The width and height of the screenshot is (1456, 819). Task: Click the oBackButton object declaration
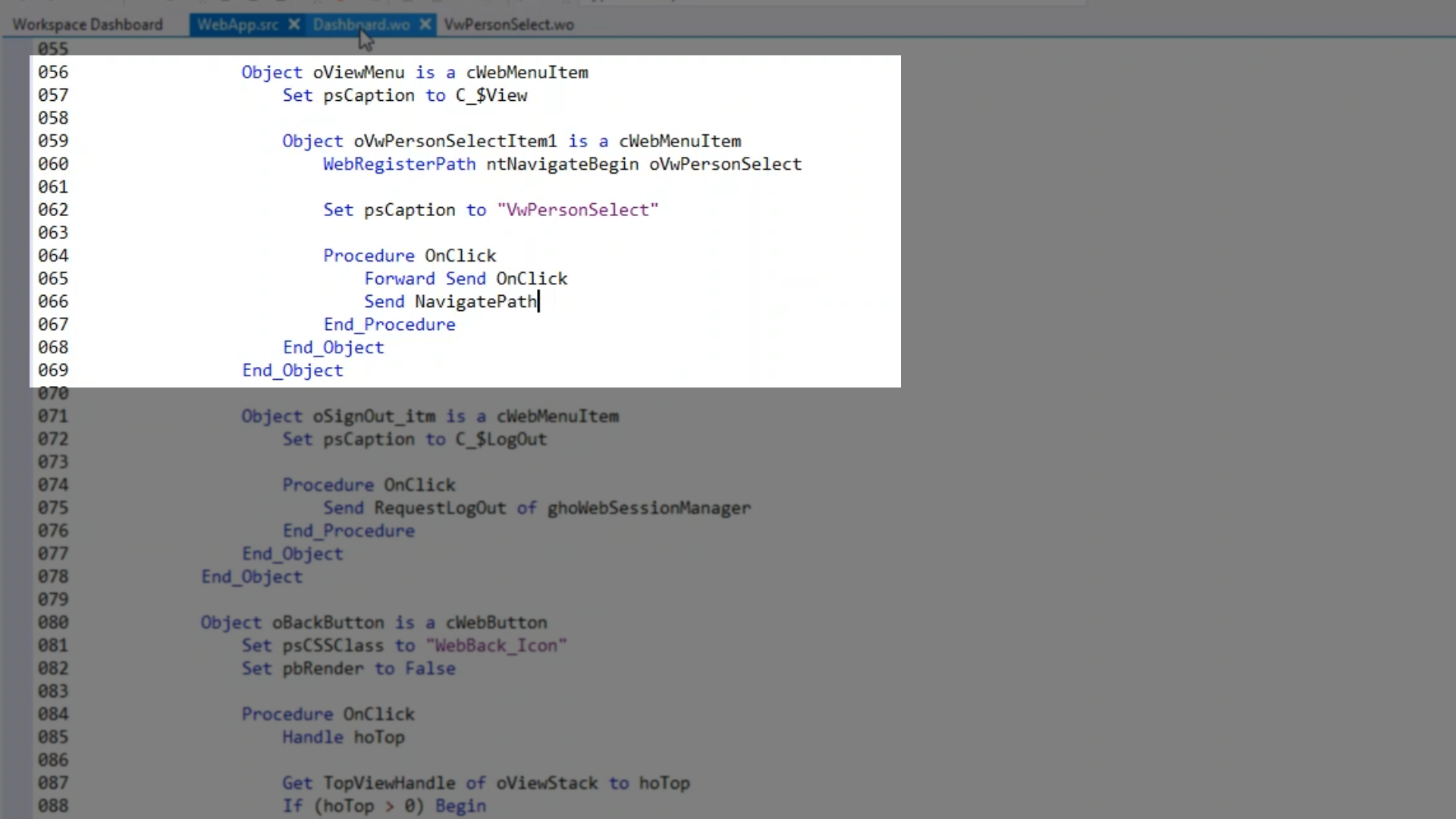[328, 623]
